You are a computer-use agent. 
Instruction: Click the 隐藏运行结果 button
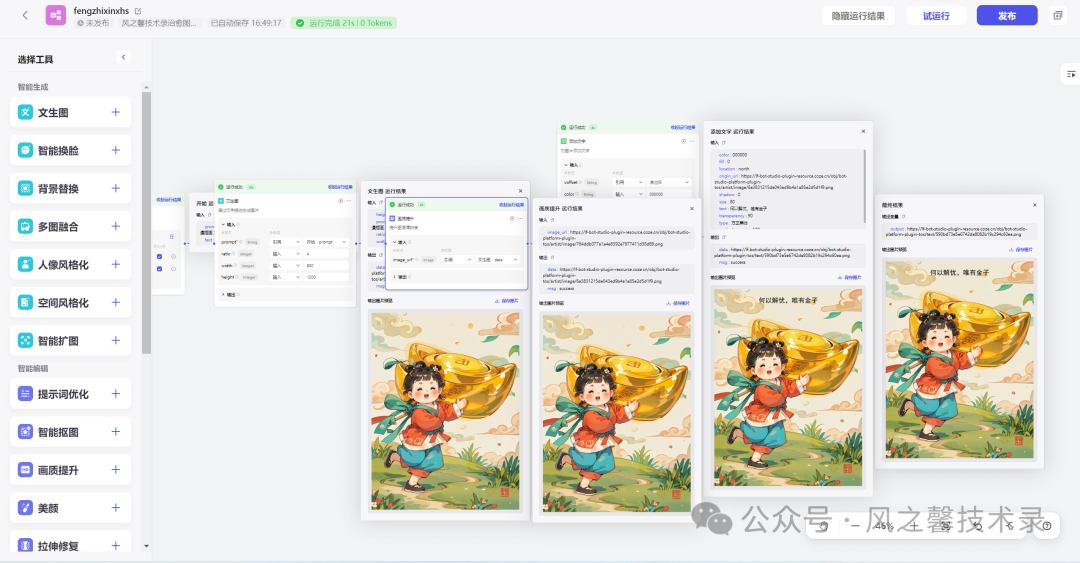point(858,16)
